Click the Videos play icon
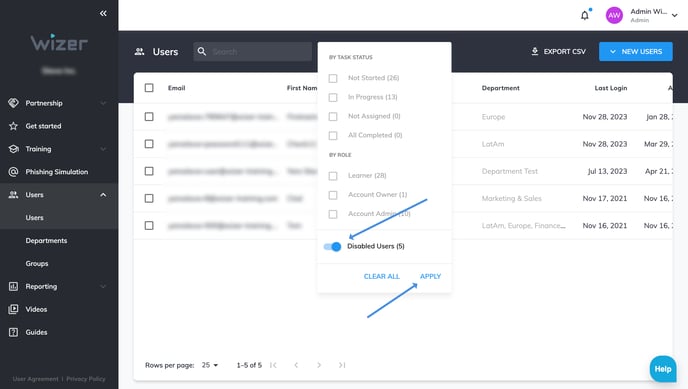Viewport: 688px width, 389px height. click(14, 309)
